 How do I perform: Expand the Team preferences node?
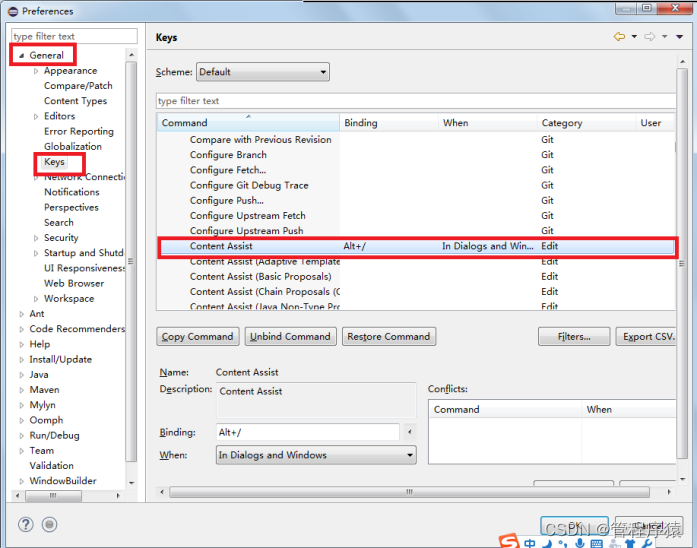tap(21, 451)
